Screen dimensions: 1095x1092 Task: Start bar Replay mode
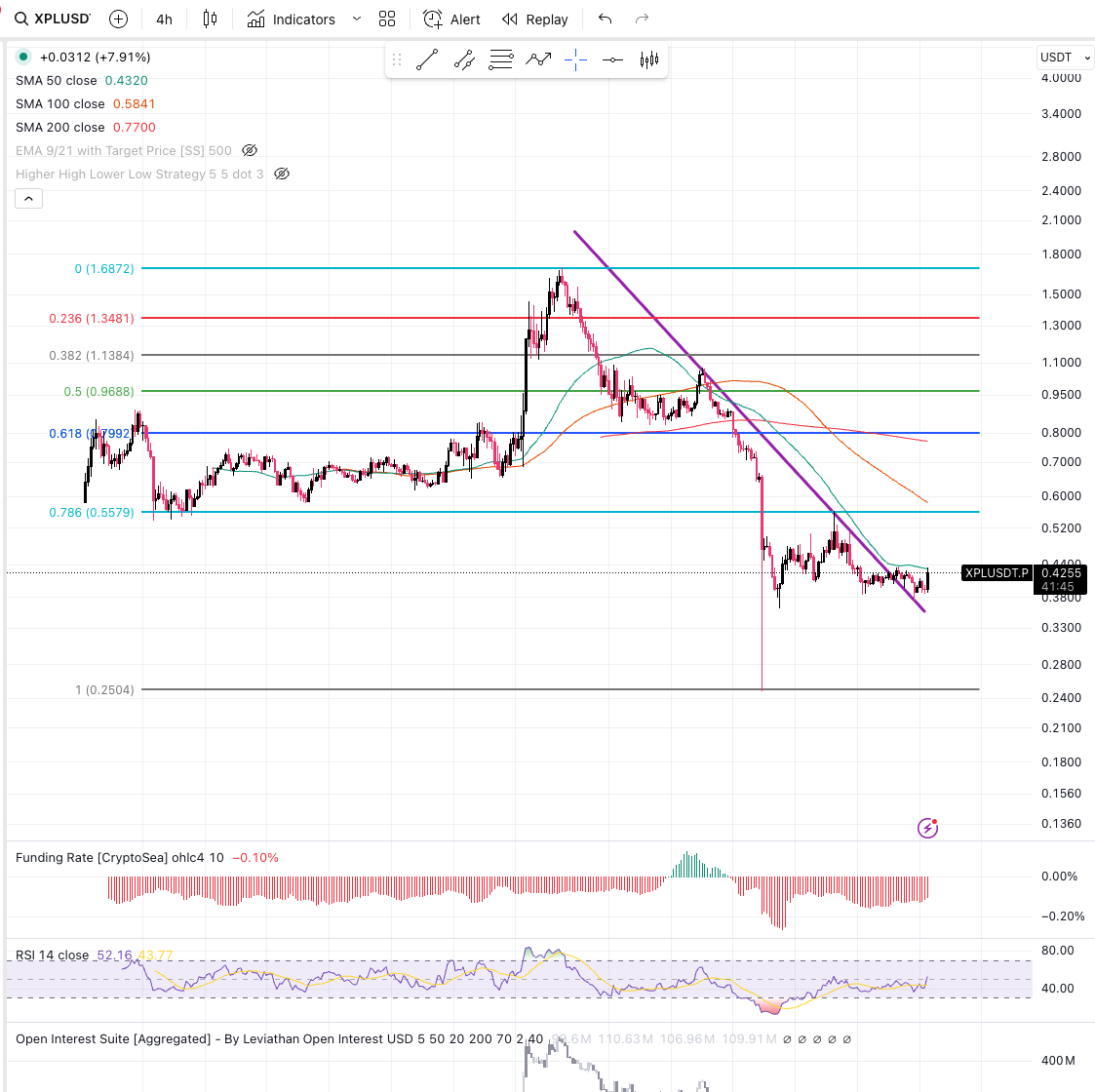coord(534,19)
